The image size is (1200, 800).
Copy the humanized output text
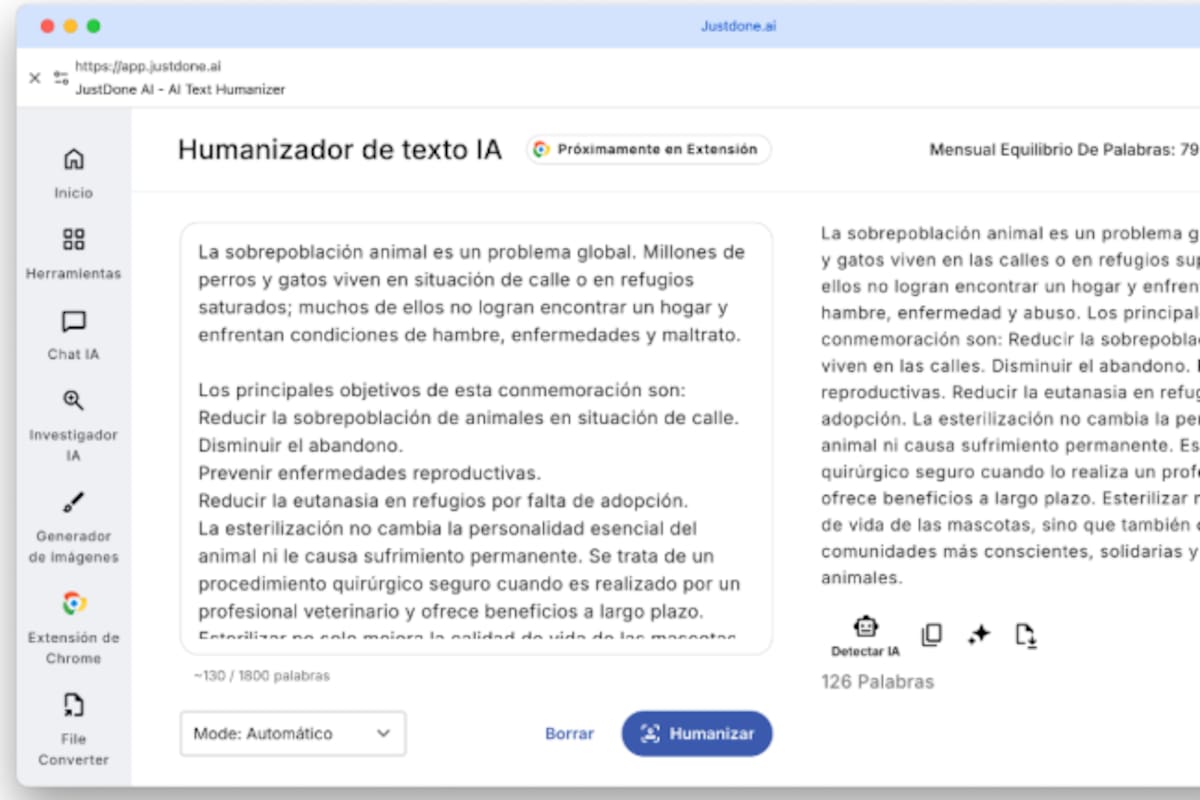point(931,632)
